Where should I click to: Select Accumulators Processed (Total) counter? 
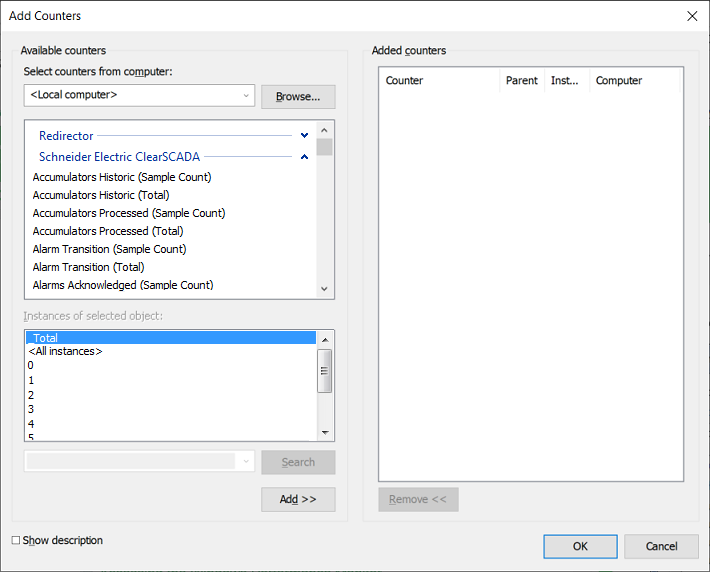(x=108, y=231)
